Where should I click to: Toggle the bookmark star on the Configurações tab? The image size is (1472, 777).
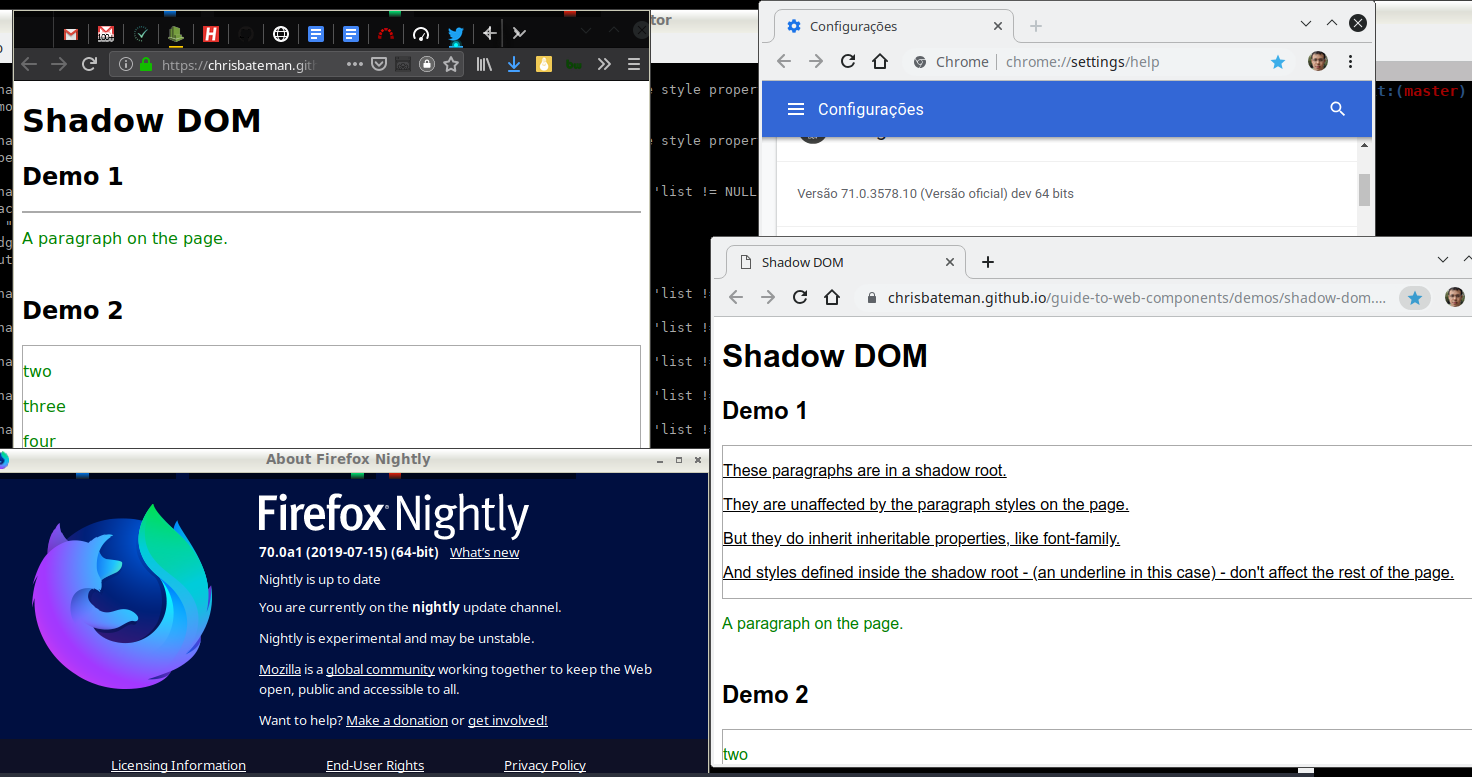click(1278, 61)
